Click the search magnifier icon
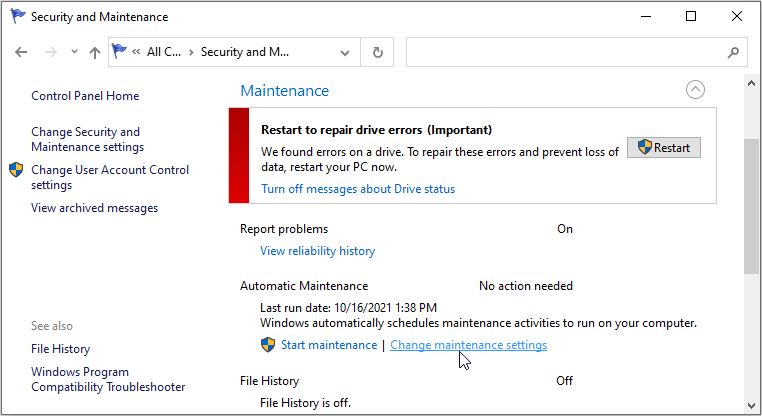Screen dimensions: 762x416 pos(733,52)
